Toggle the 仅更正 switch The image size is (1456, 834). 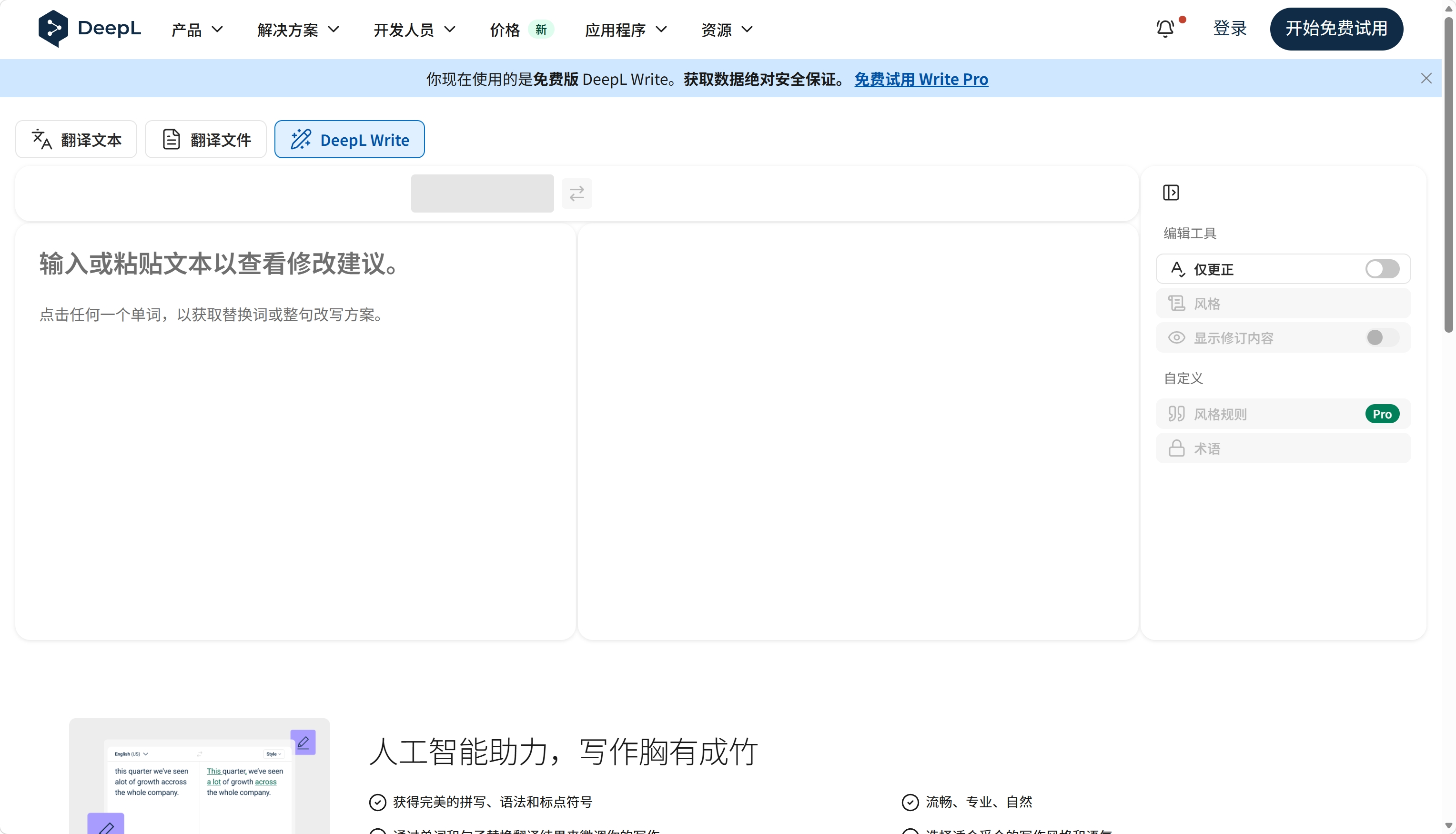pyautogui.click(x=1382, y=269)
